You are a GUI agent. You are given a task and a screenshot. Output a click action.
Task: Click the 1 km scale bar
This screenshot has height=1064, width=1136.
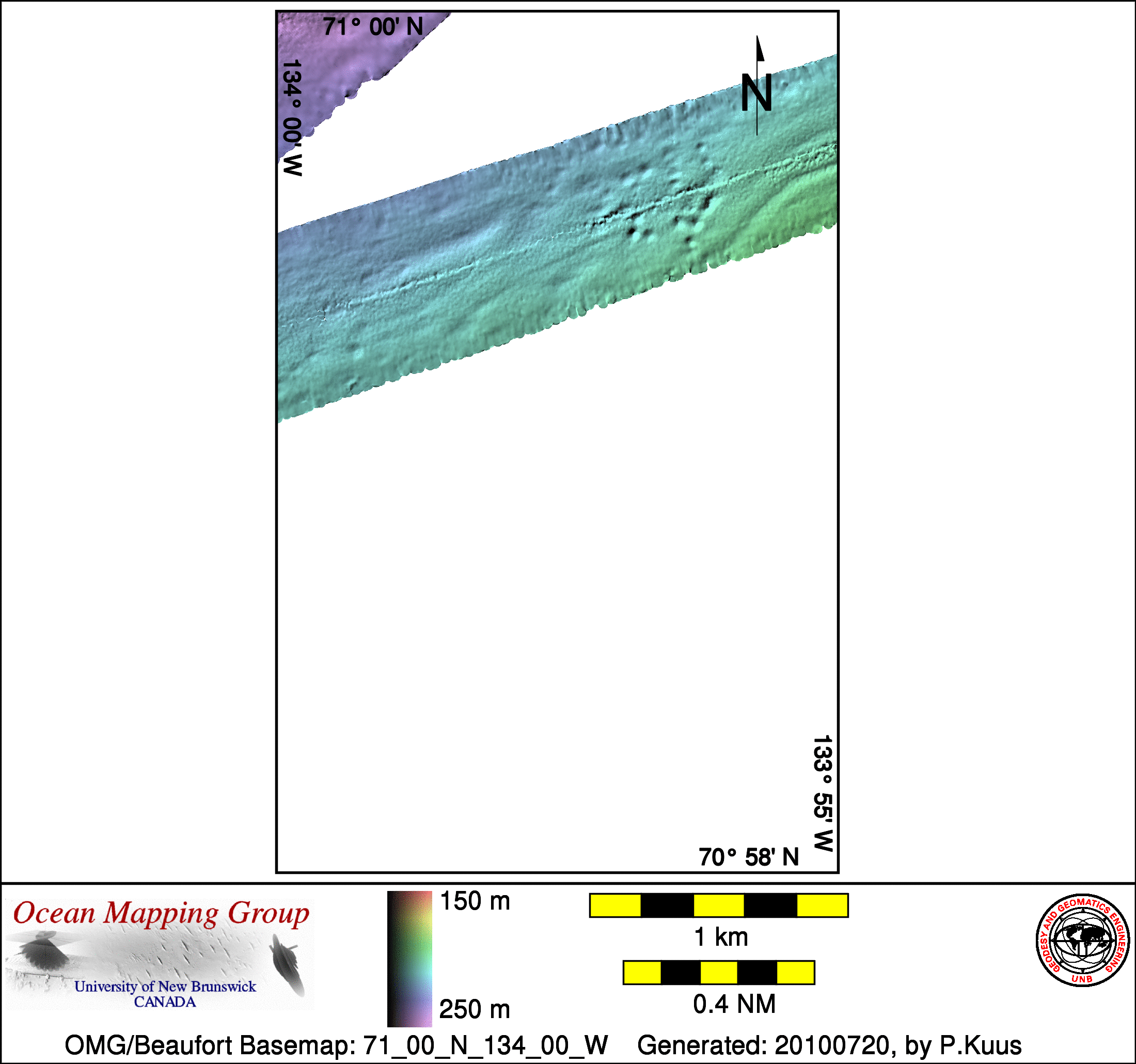point(718,905)
